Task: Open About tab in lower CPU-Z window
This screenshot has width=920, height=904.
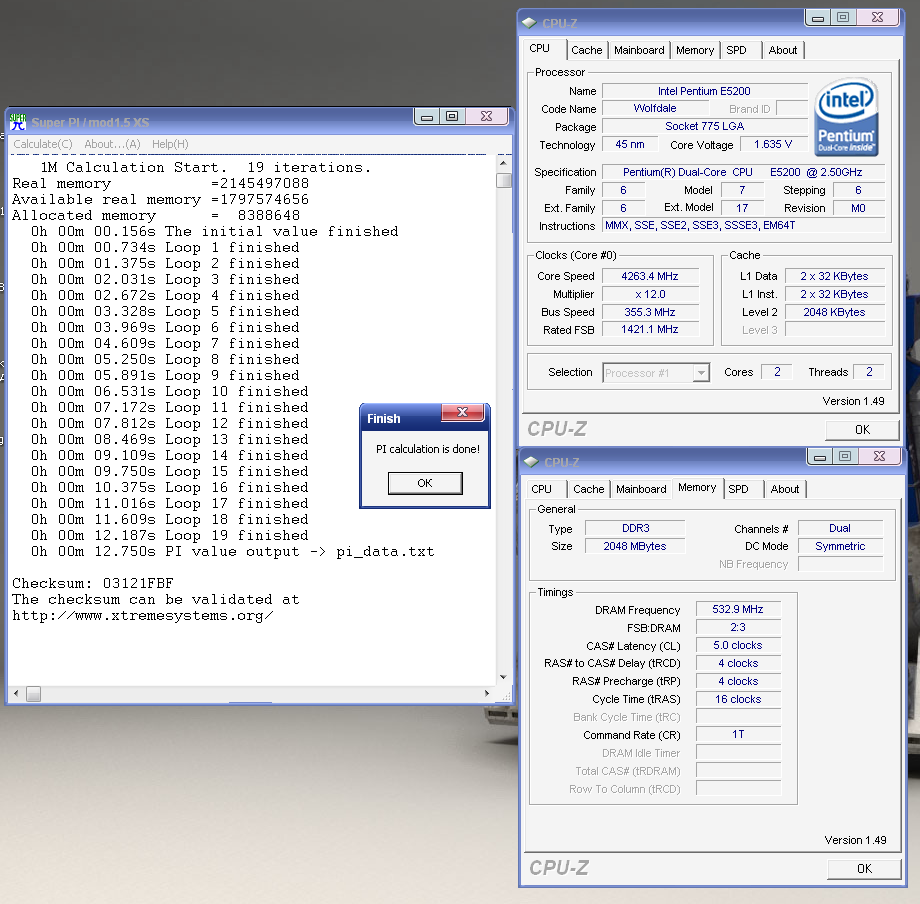Action: [784, 489]
